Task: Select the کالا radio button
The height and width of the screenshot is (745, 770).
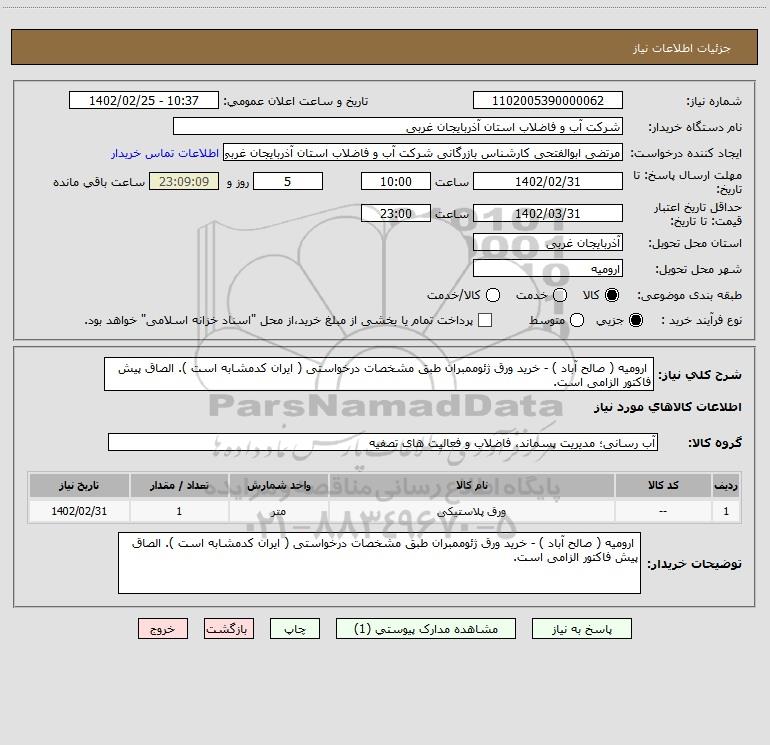Action: pyautogui.click(x=611, y=295)
